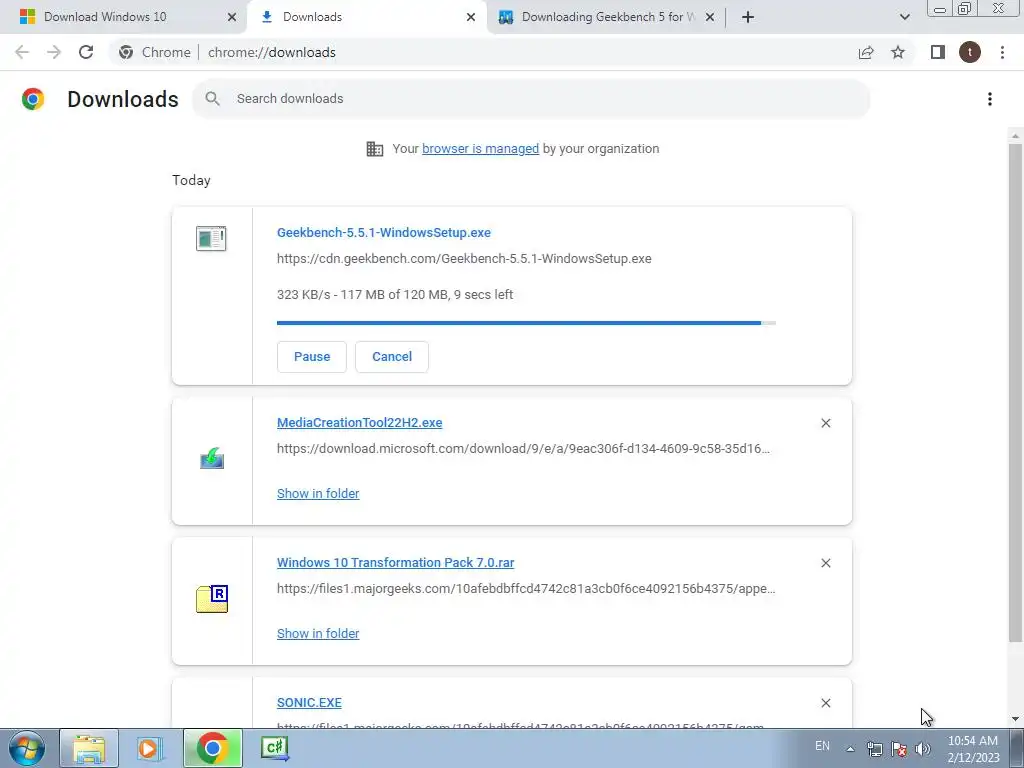The image size is (1024, 768).
Task: Show MediaCreationTool22H2.exe in folder
Action: pos(318,494)
